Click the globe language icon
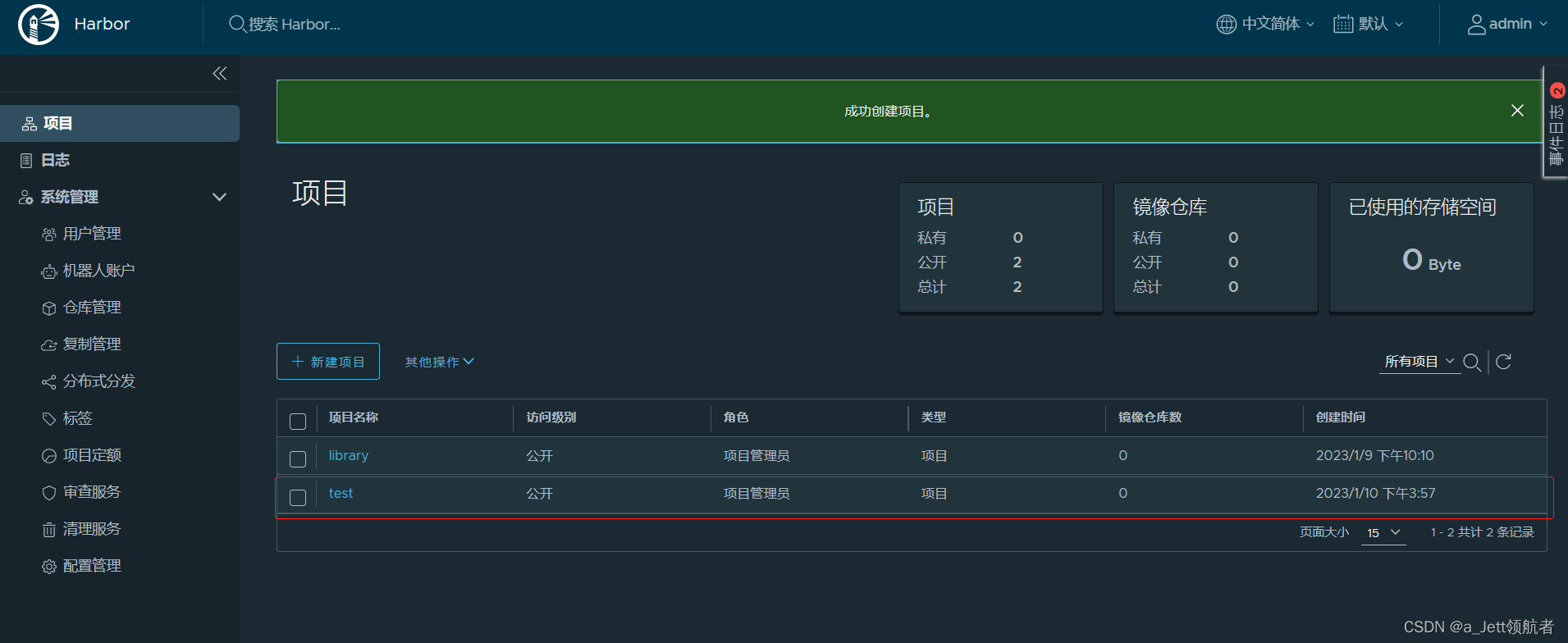1568x643 pixels. pyautogui.click(x=1226, y=24)
